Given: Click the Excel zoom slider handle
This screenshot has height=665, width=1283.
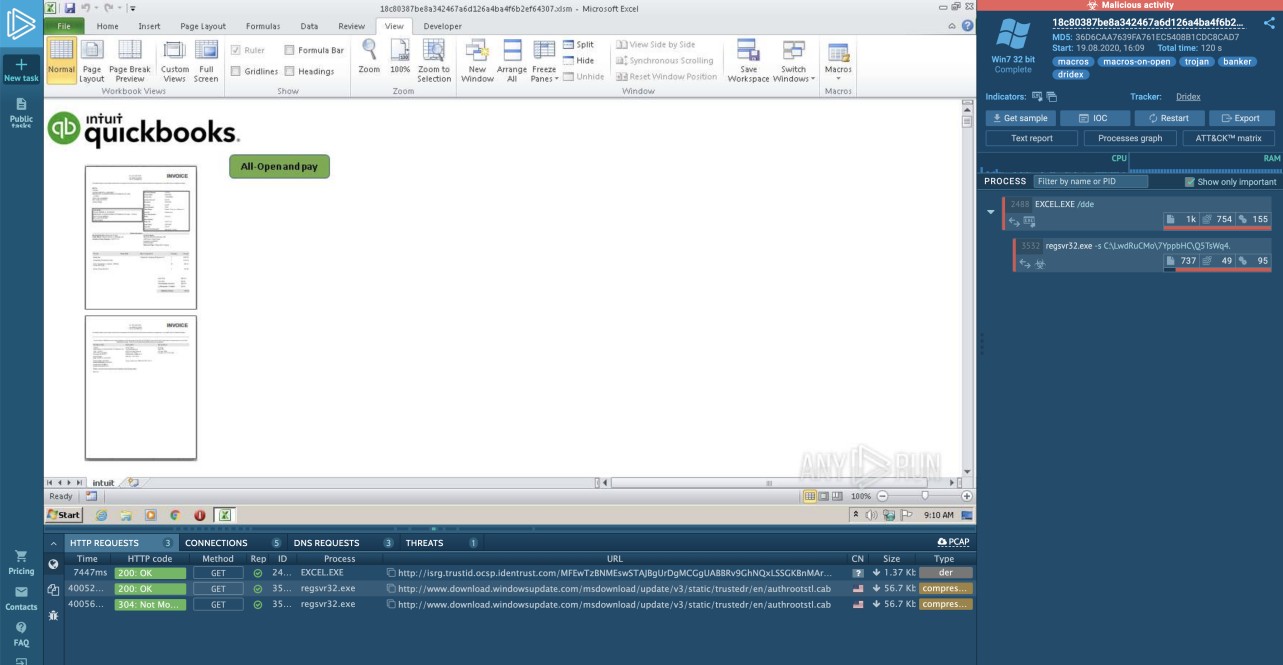Looking at the screenshot, I should [924, 496].
